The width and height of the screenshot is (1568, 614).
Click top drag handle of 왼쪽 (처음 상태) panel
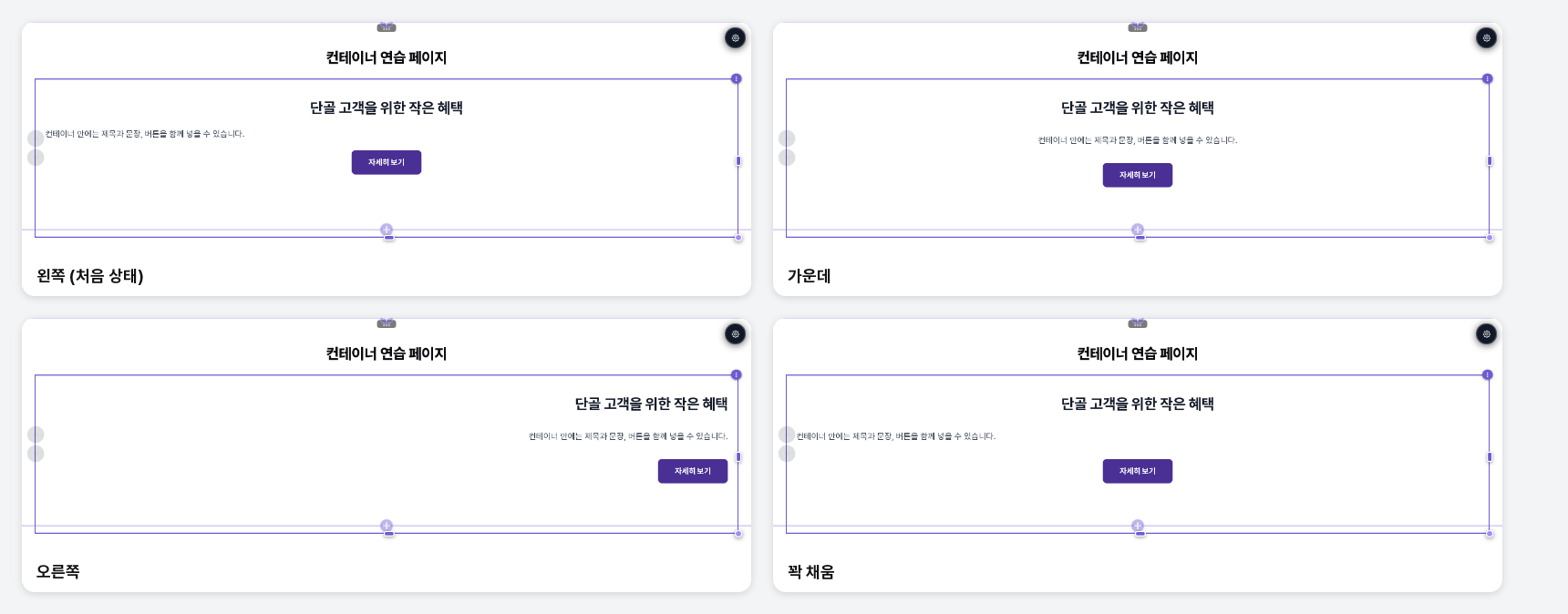(x=387, y=27)
